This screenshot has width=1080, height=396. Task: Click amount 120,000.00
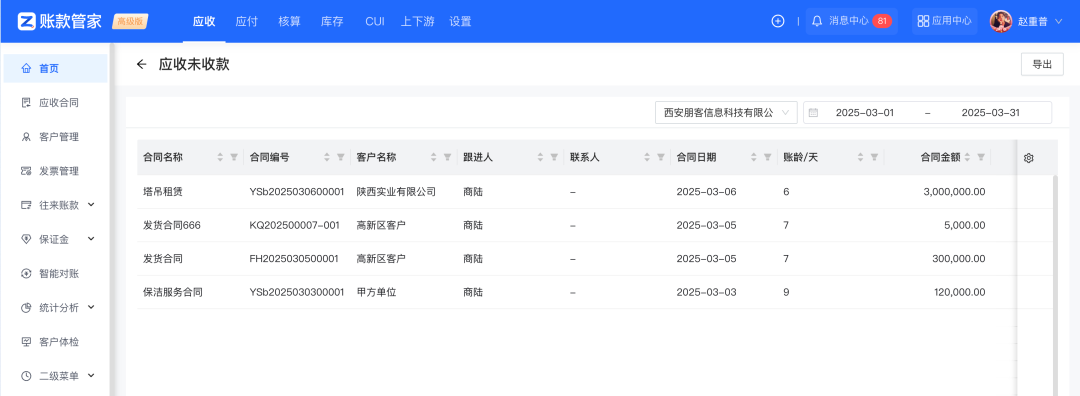pyautogui.click(x=958, y=292)
